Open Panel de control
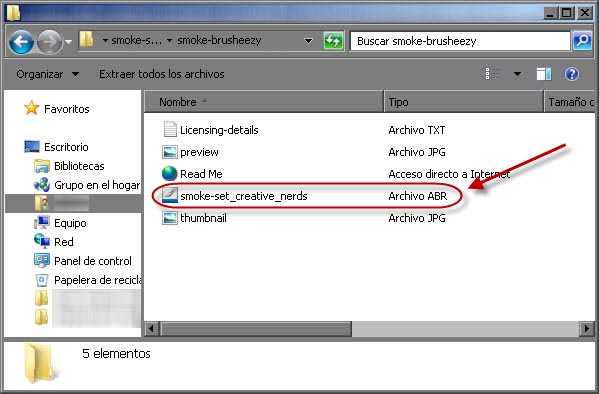 pos(93,261)
